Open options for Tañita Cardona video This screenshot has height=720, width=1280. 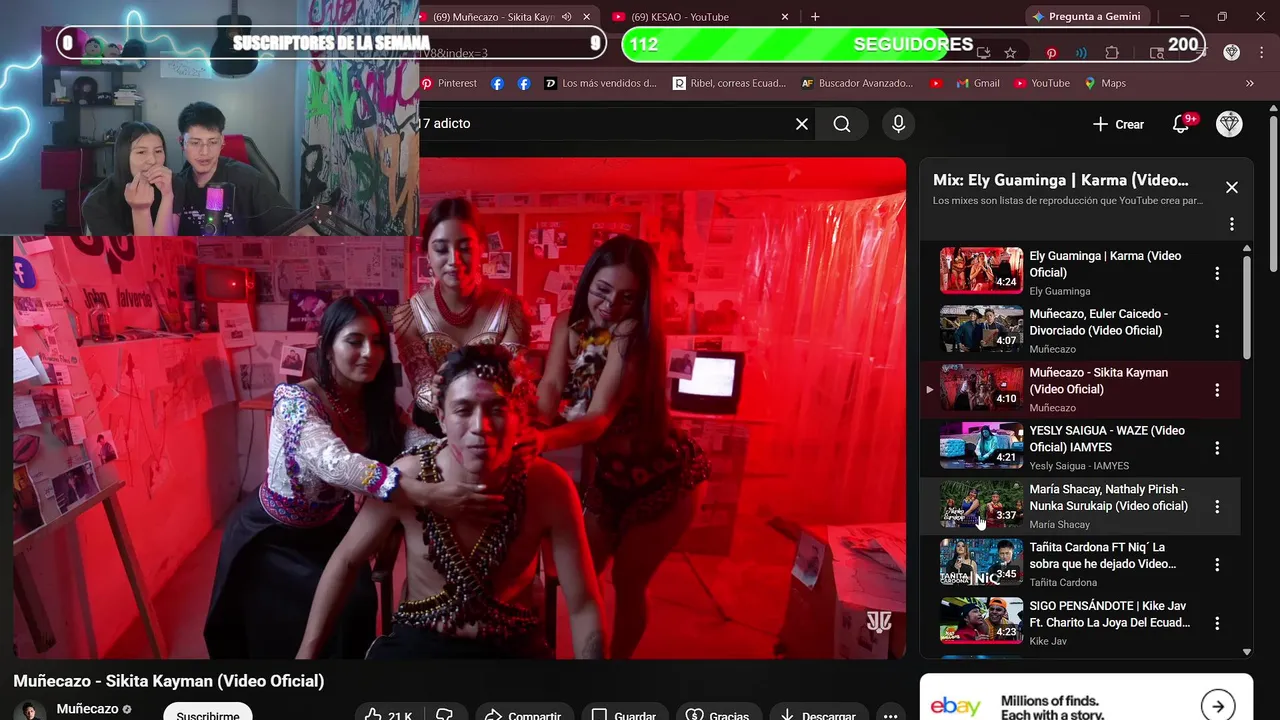pyautogui.click(x=1217, y=565)
